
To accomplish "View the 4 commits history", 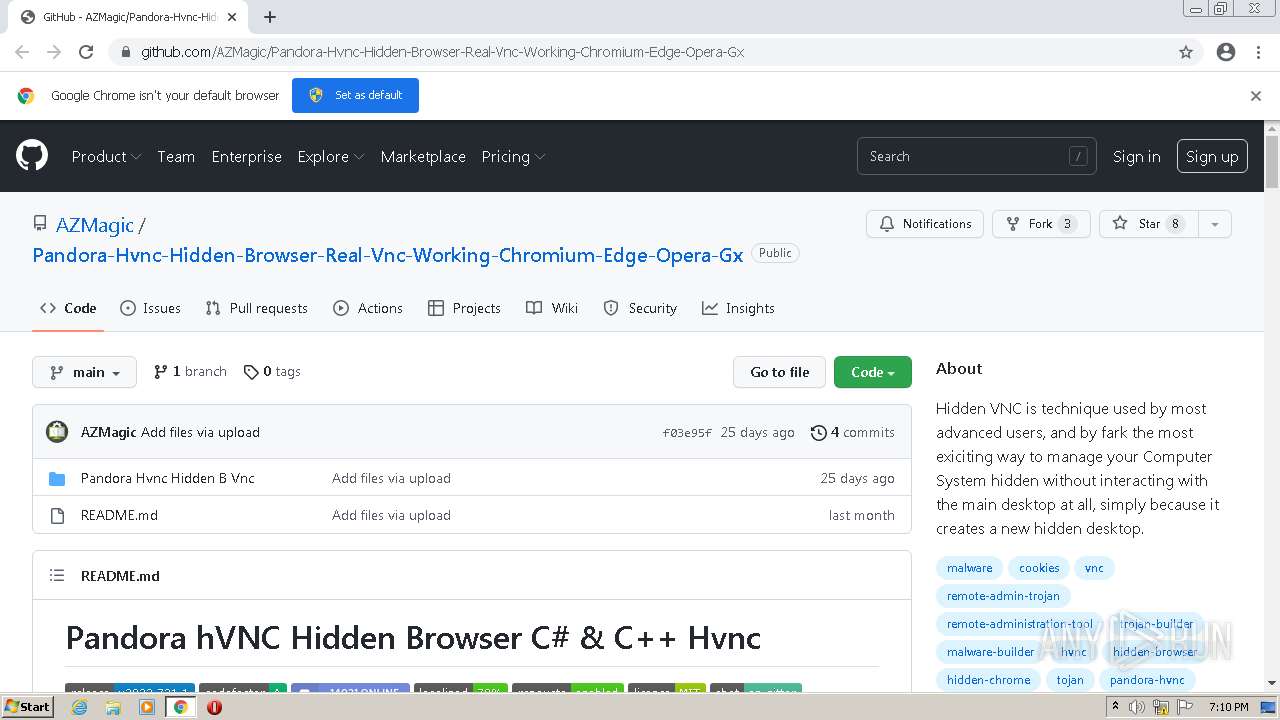I will point(853,432).
